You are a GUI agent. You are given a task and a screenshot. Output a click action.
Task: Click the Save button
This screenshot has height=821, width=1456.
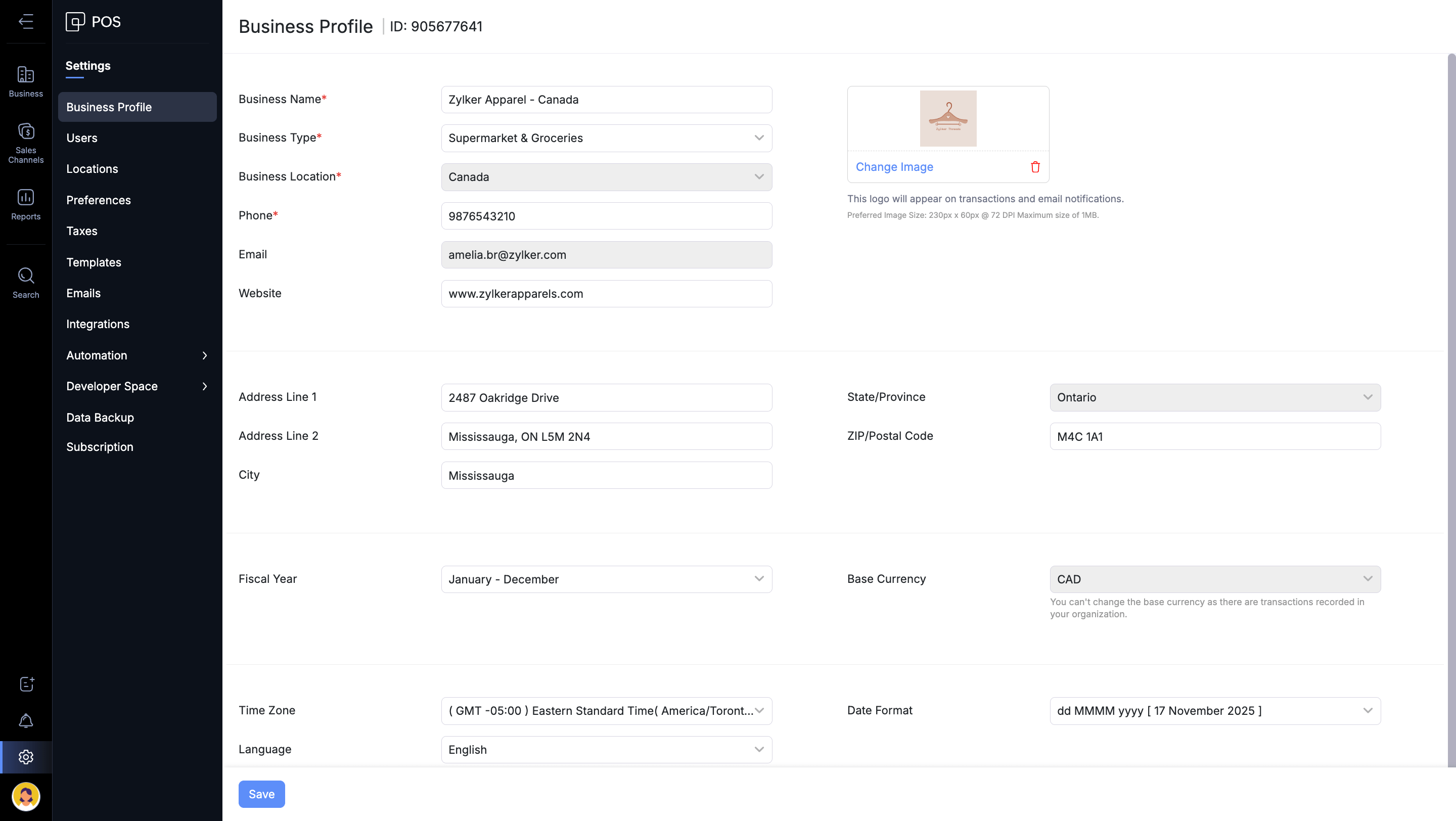[261, 794]
